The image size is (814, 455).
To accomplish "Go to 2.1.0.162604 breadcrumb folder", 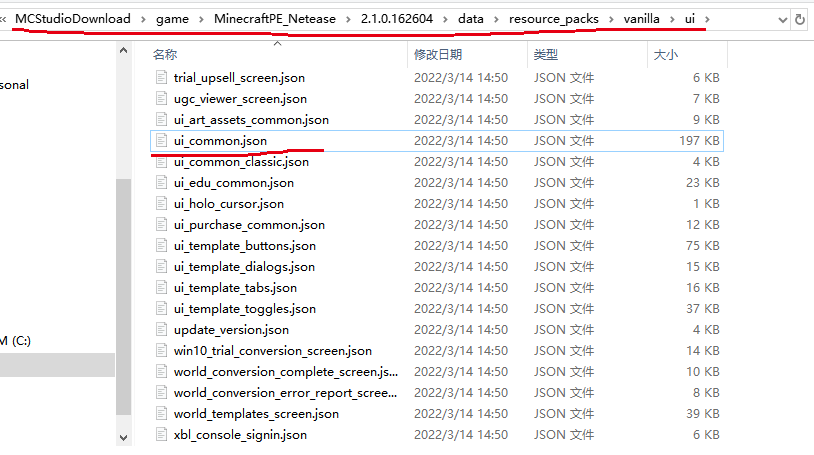I will pos(397,19).
